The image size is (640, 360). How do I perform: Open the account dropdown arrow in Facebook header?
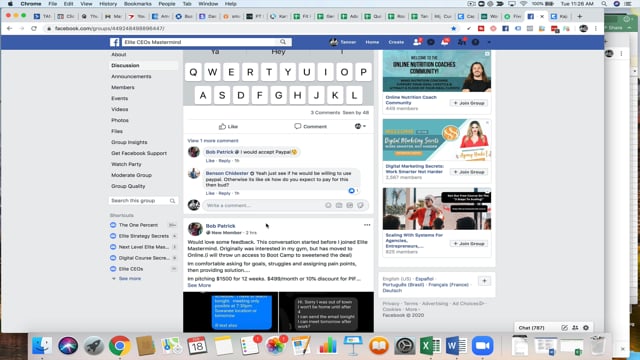tap(489, 42)
